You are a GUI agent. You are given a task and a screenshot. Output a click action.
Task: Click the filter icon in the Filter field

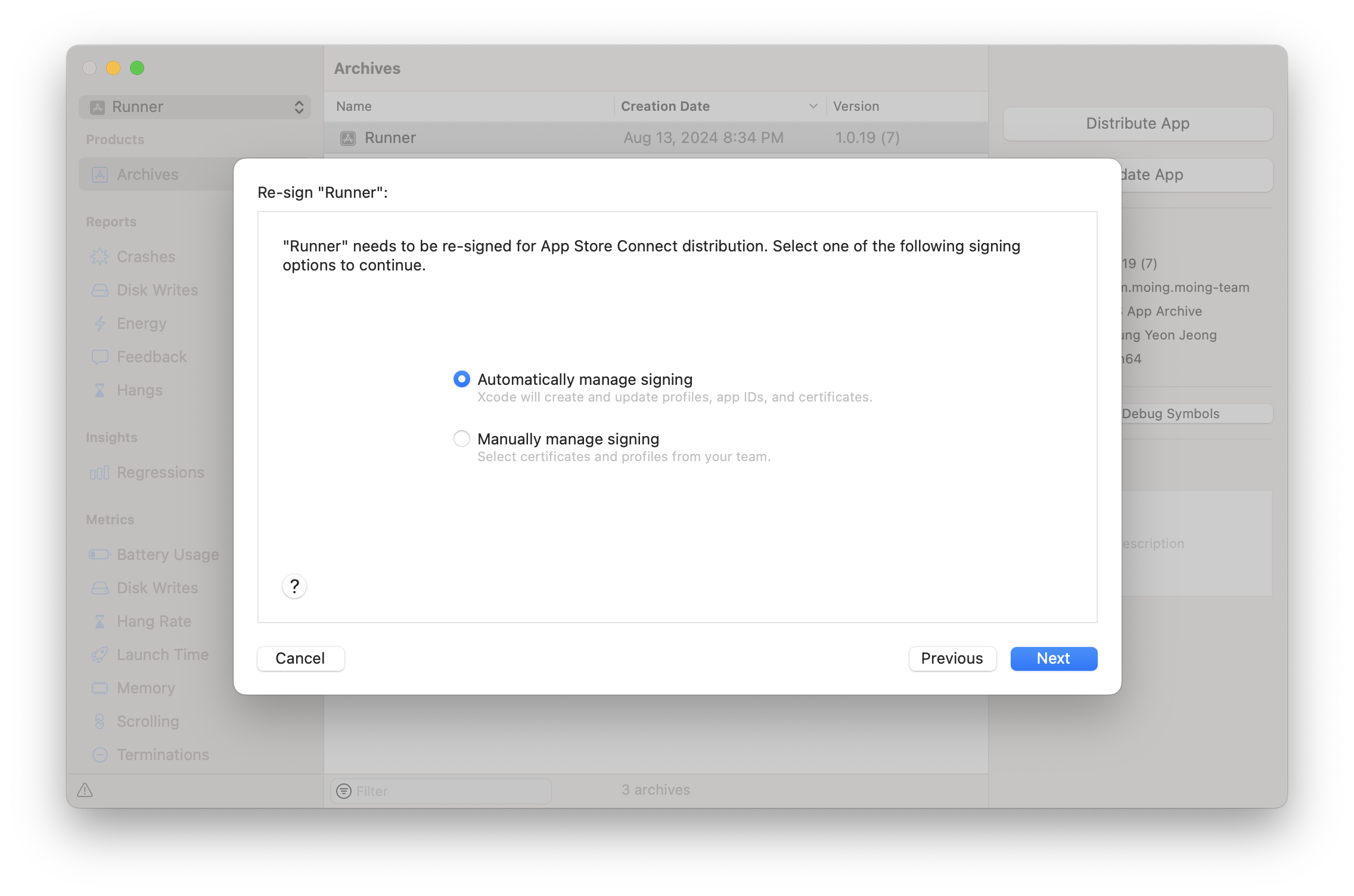[x=344, y=791]
